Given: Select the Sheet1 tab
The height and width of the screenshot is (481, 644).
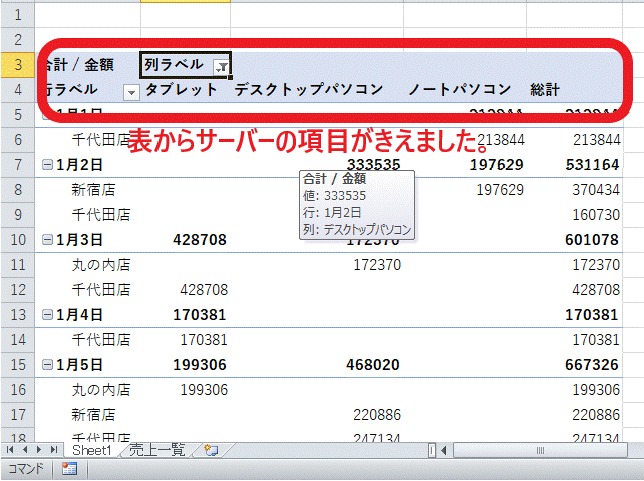Looking at the screenshot, I should [x=94, y=451].
